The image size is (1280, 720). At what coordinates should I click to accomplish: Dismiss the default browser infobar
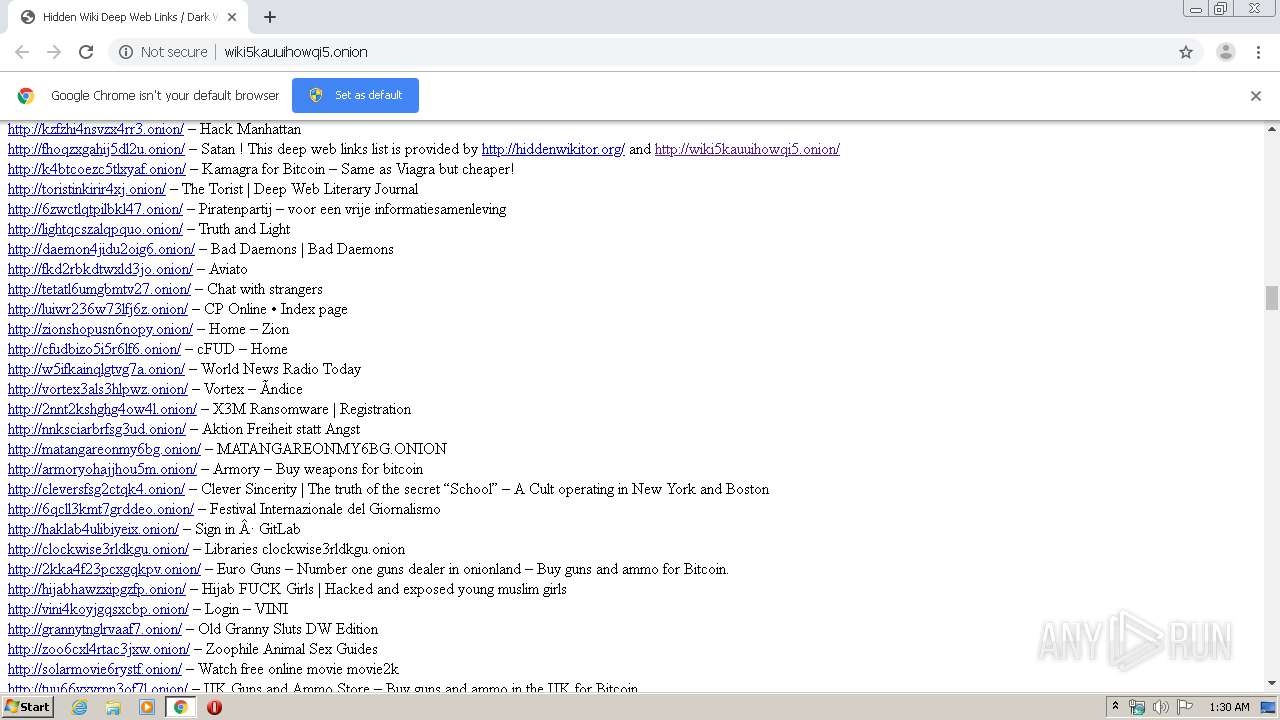coord(1256,96)
